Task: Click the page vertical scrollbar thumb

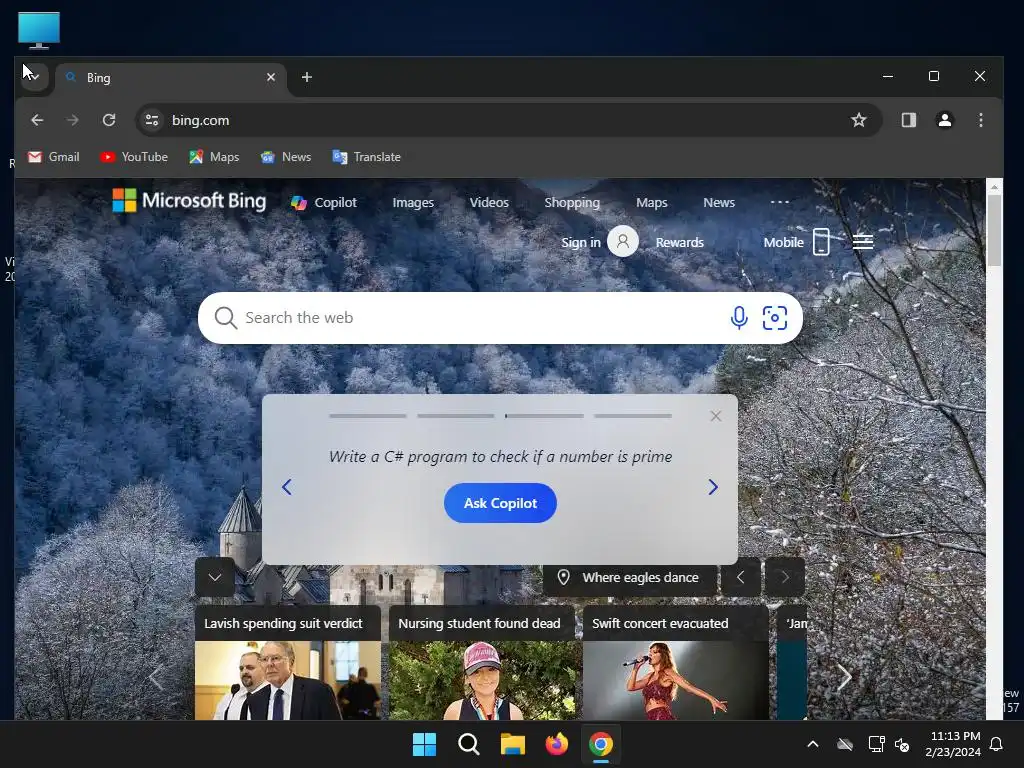Action: [994, 230]
